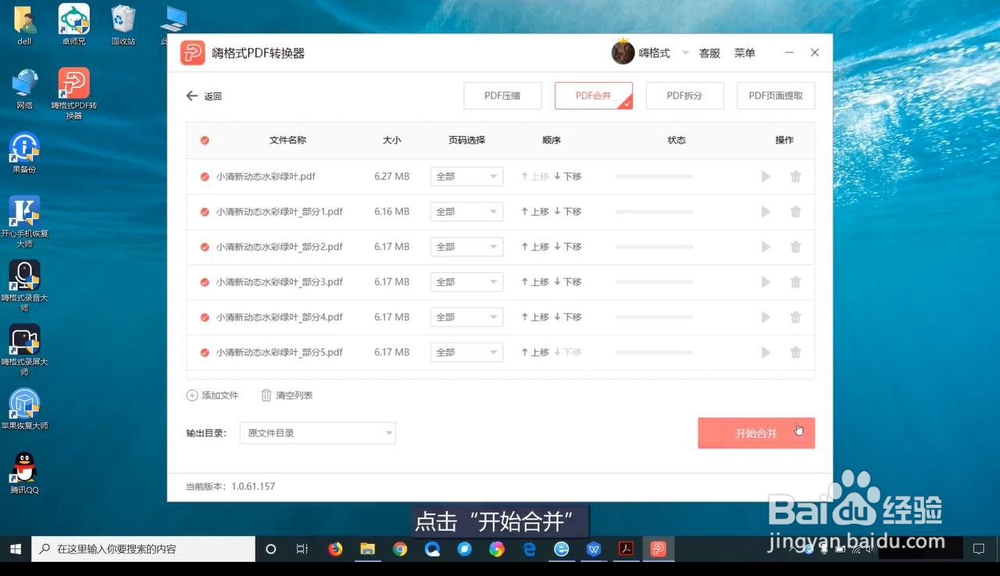Open page-range dropdown for 部分4.pdf
Viewport: 1000px width, 576px height.
pyautogui.click(x=466, y=317)
